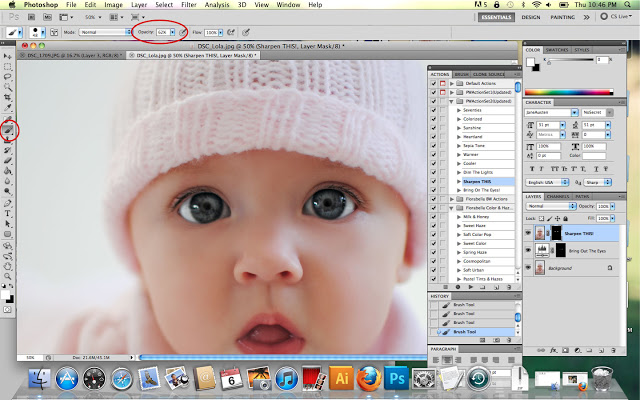This screenshot has height=400, width=640.
Task: Switch to the Clone Source tab
Action: point(488,74)
